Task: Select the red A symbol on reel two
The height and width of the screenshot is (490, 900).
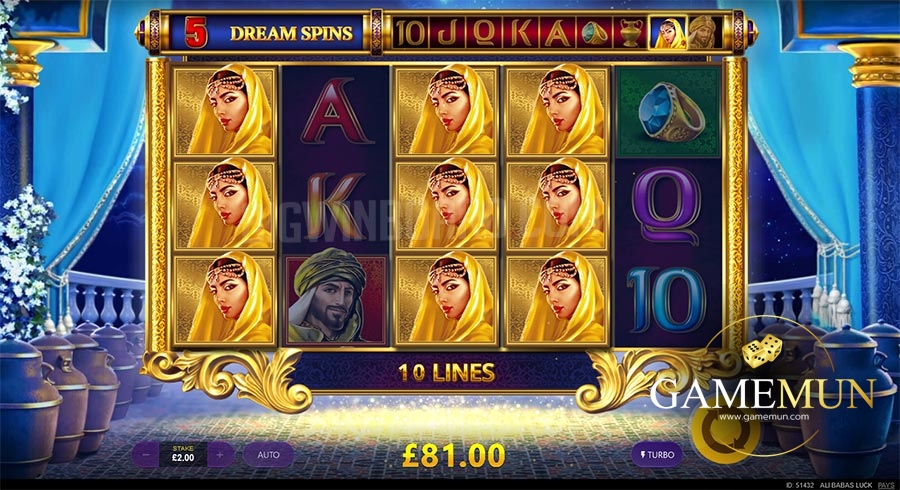Action: tap(335, 111)
